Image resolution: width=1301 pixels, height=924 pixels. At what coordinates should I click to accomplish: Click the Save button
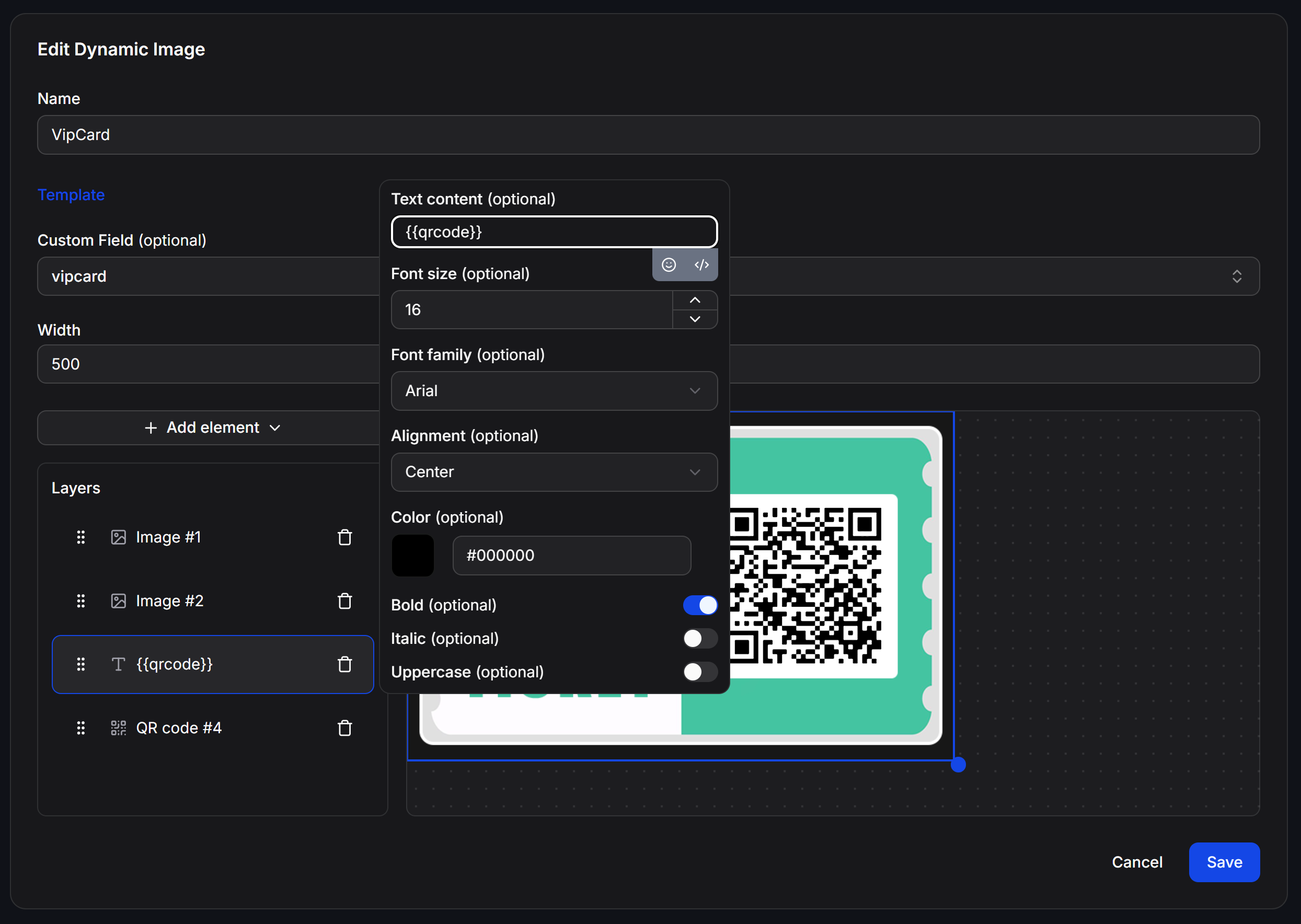coord(1224,862)
